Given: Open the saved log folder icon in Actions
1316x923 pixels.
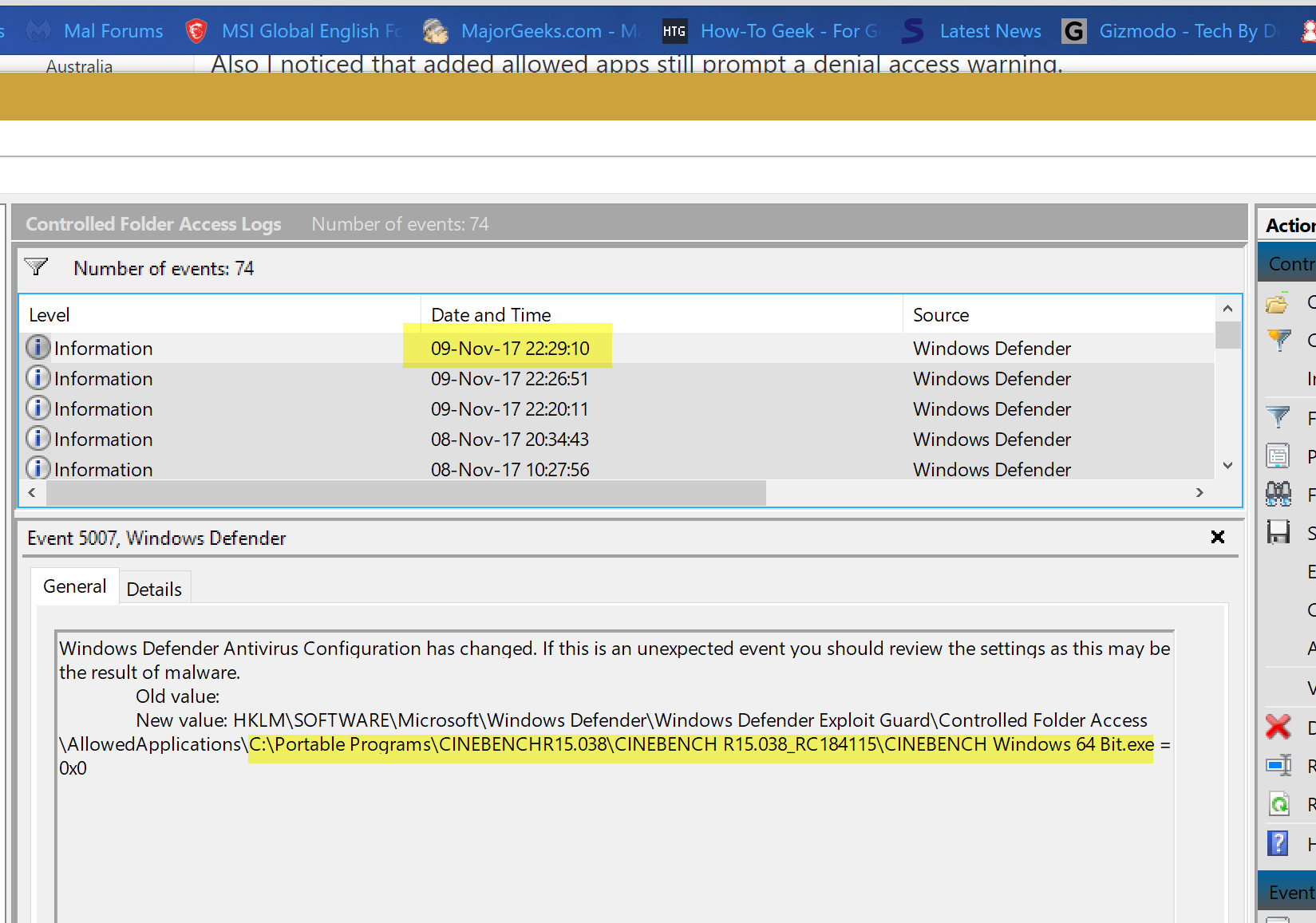Looking at the screenshot, I should point(1277,303).
